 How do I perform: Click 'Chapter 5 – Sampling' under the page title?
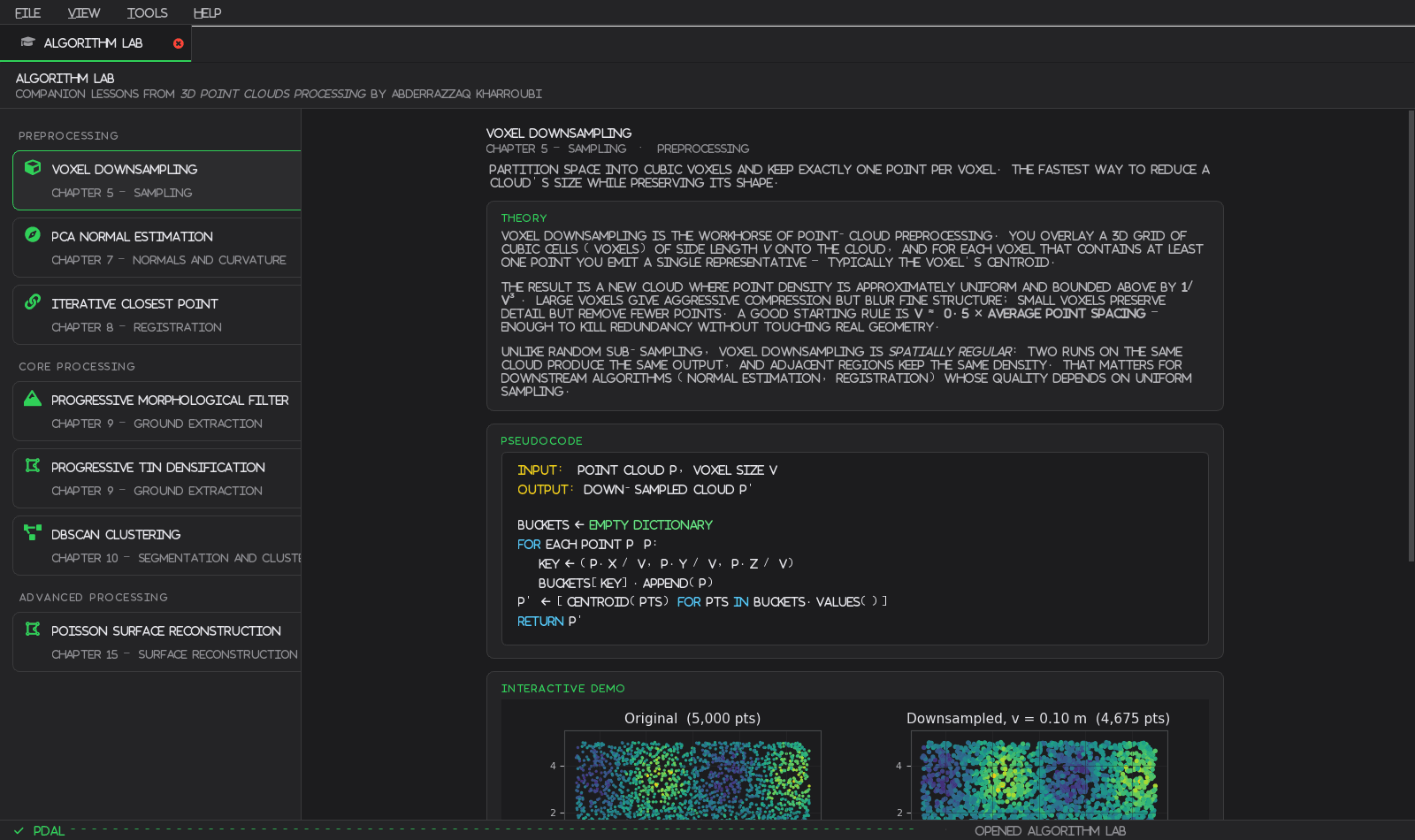tap(555, 149)
